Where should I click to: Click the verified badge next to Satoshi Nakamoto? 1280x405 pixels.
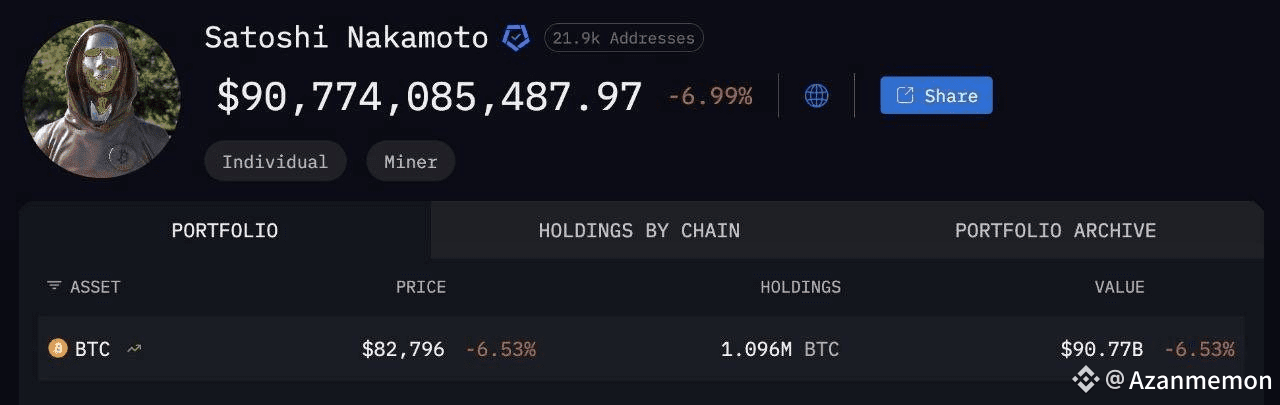pyautogui.click(x=515, y=39)
